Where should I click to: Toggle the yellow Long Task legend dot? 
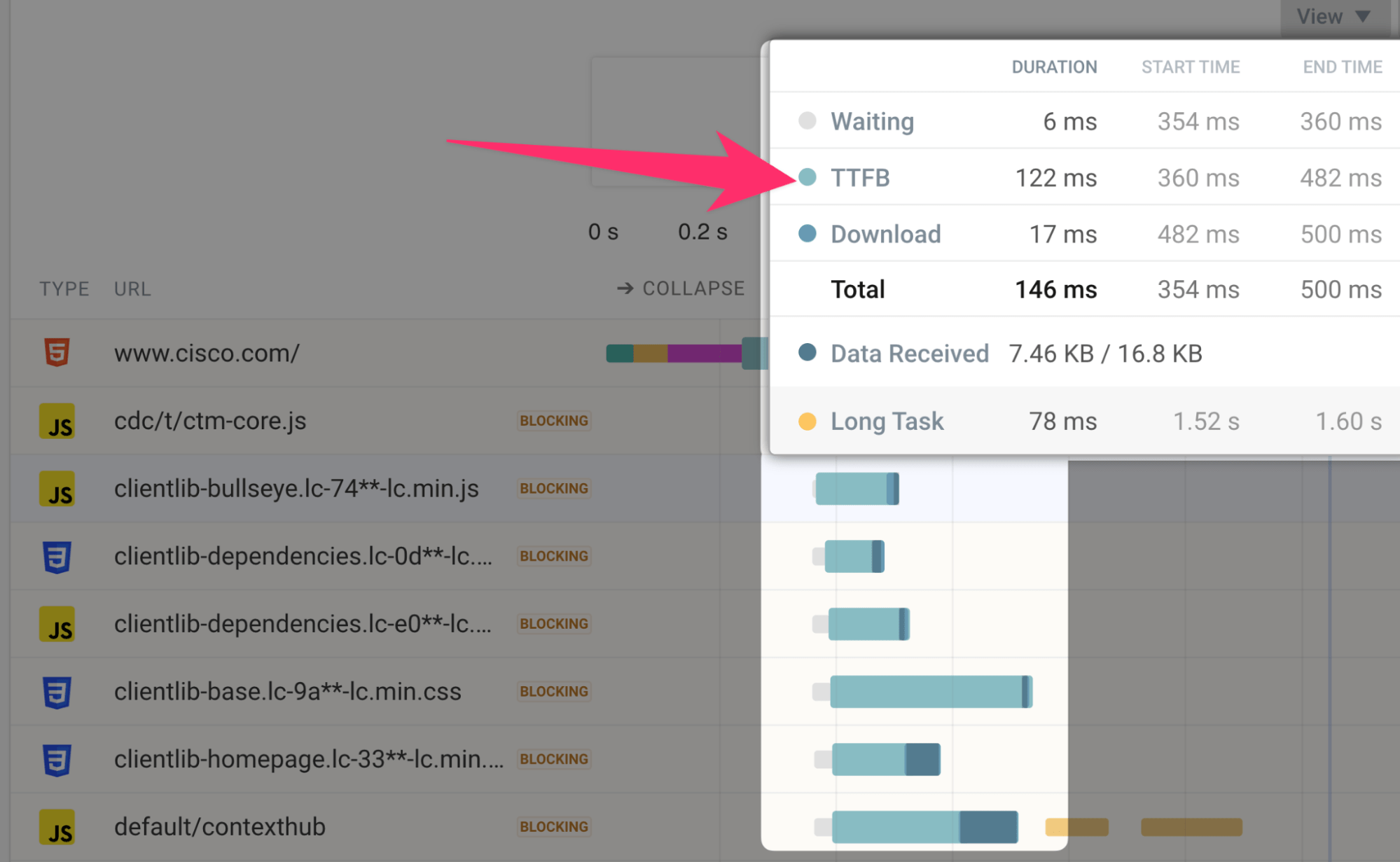807,421
